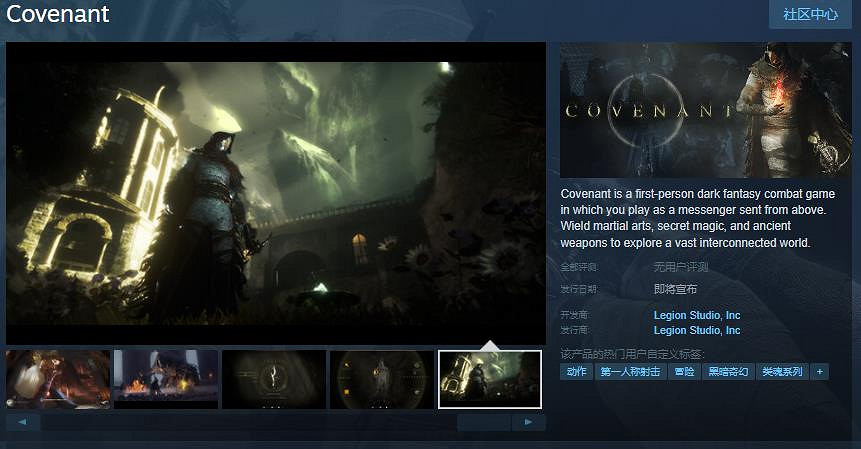Click the plus button to add tags

point(820,372)
